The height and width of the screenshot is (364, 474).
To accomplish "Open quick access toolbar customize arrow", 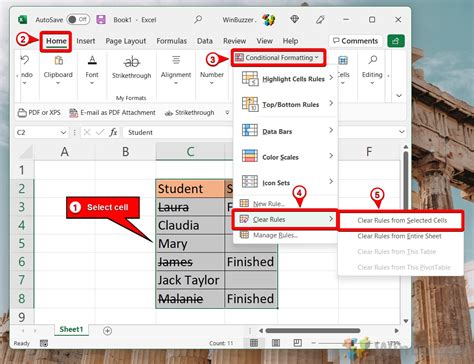I will pyautogui.click(x=227, y=113).
